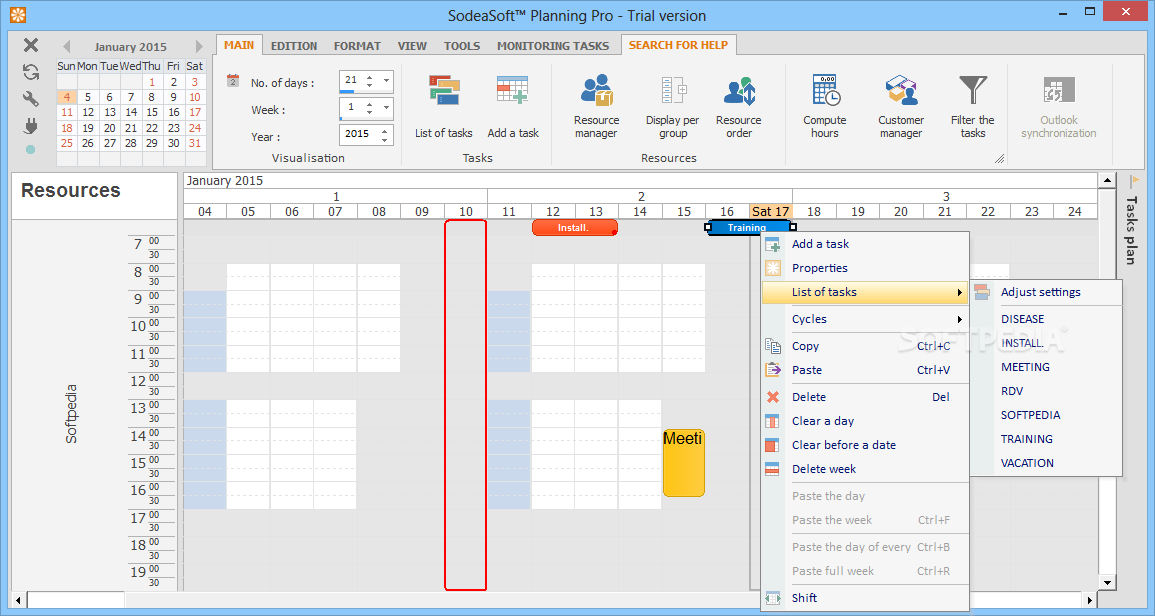
Task: Click the Copy icon in context menu
Action: (x=773, y=346)
